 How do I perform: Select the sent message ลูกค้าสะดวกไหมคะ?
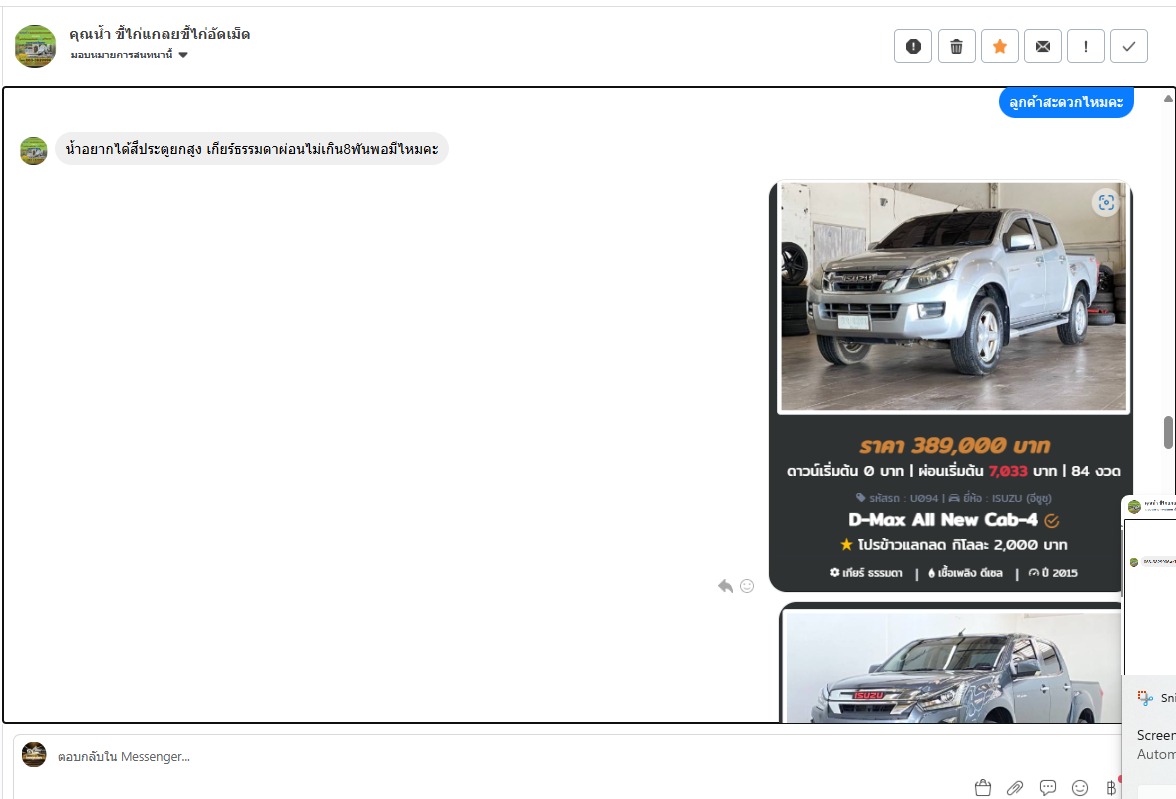tap(1066, 102)
